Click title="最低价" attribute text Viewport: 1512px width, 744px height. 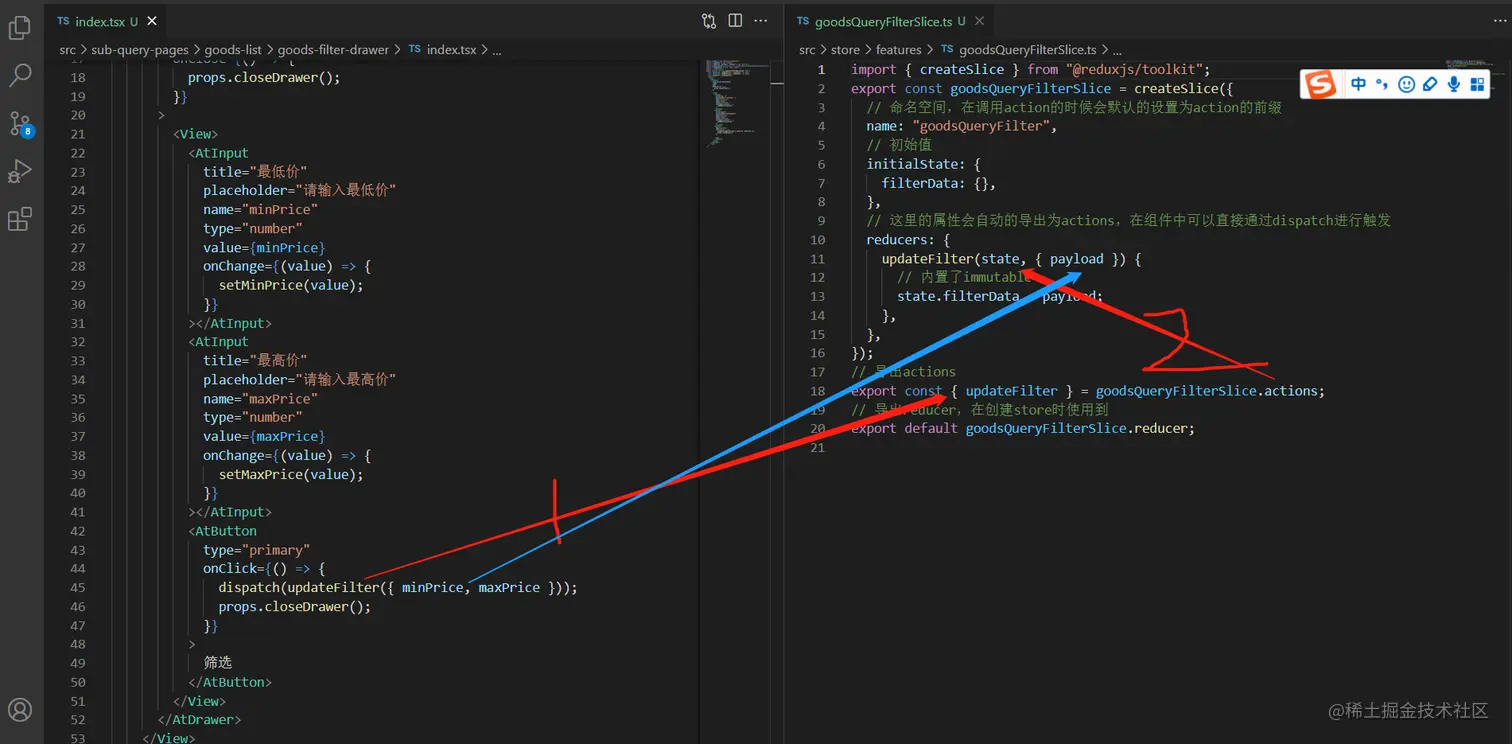[x=255, y=172]
